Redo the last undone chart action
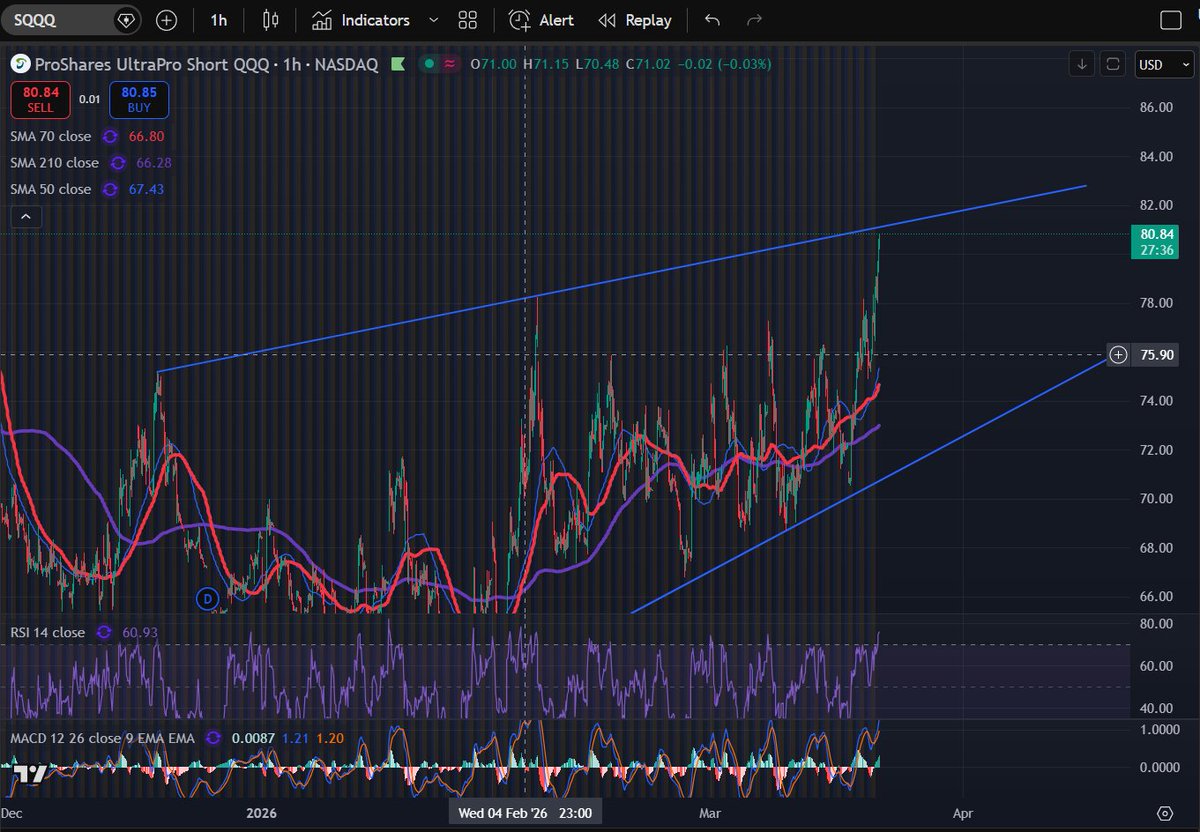Image resolution: width=1200 pixels, height=832 pixels. pyautogui.click(x=755, y=20)
